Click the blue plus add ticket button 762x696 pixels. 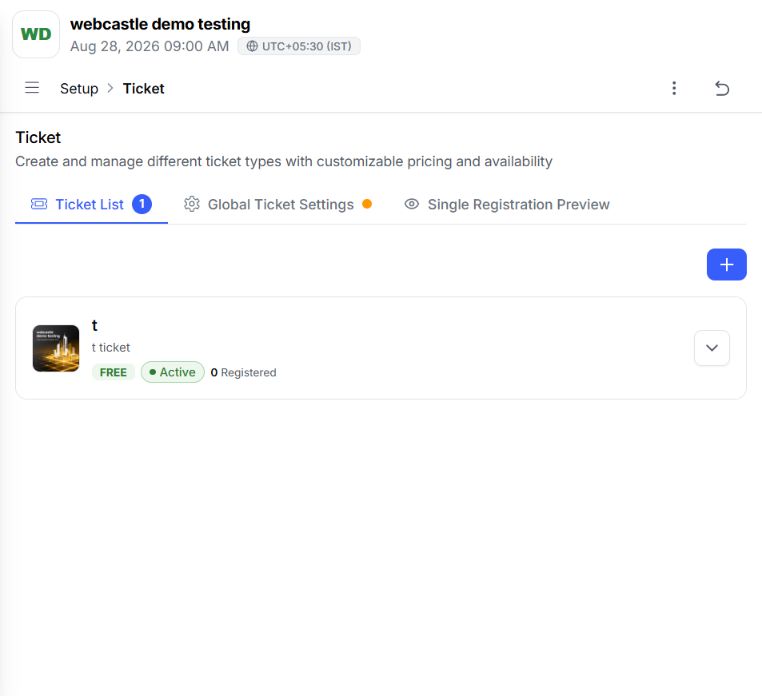pos(727,264)
